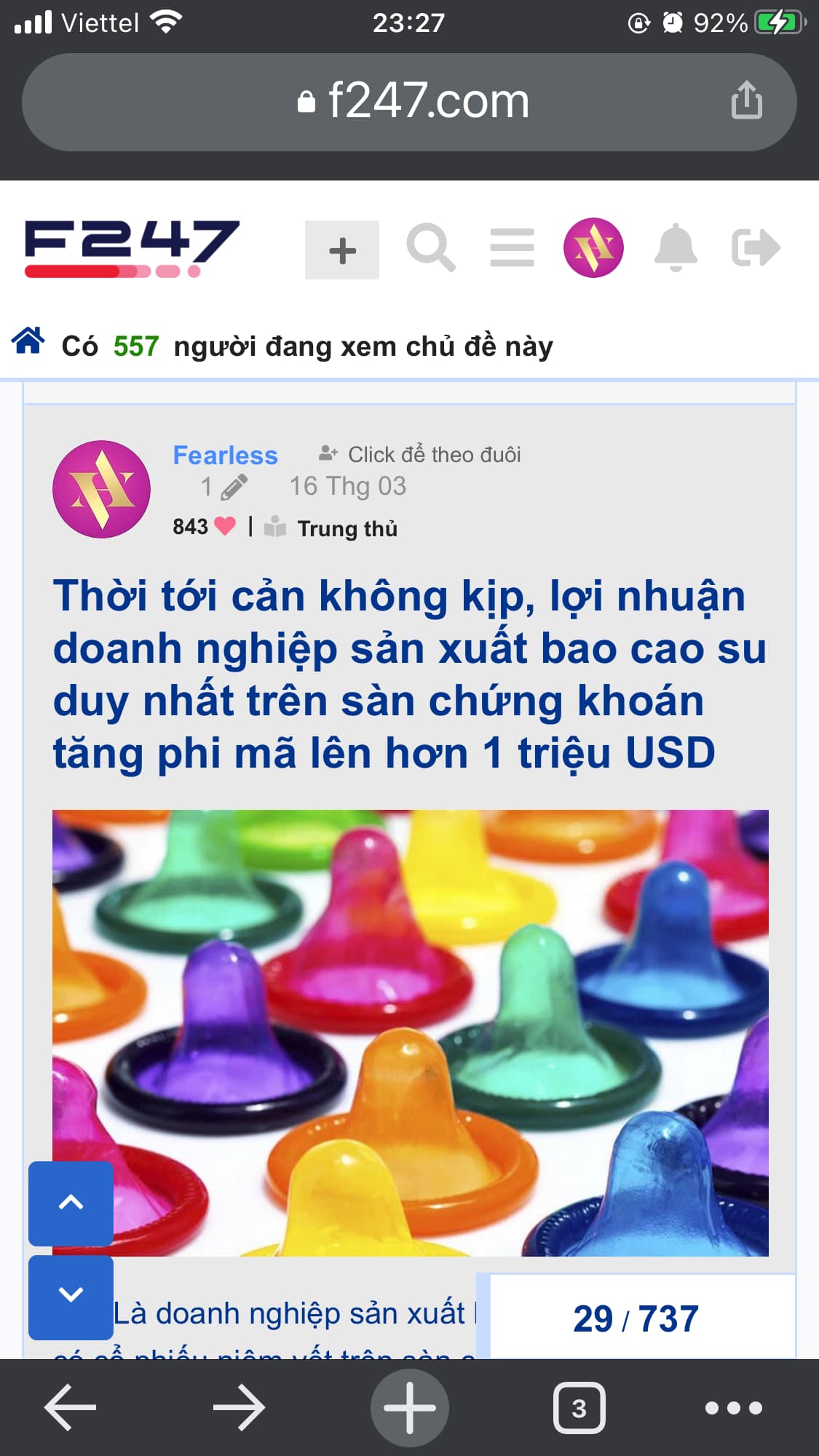
Task: Open the hamburger menu
Action: coord(512,247)
